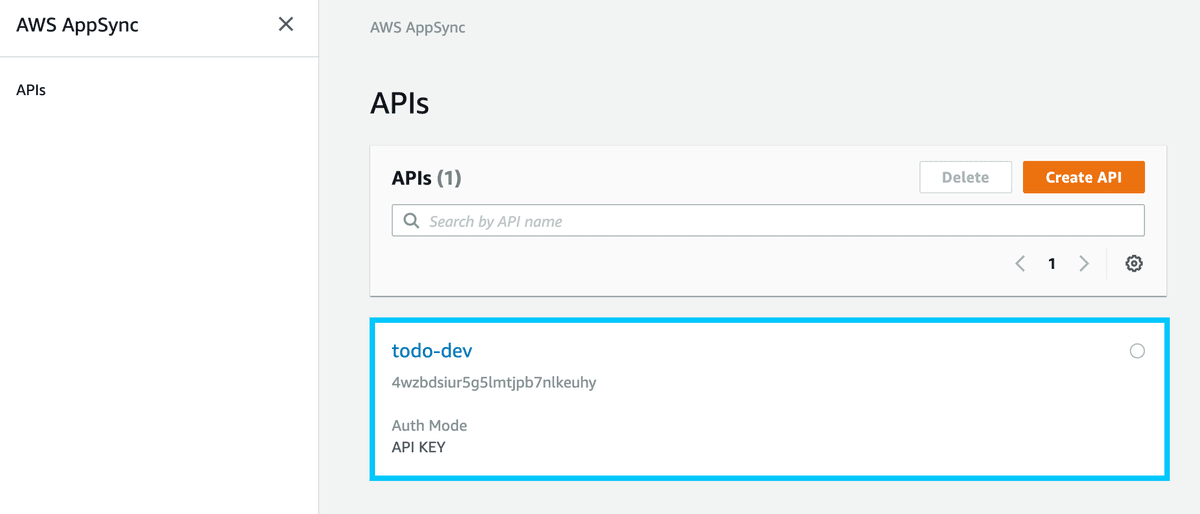Select APIs in the left sidebar
Screen dimensions: 1200x514
coord(31,90)
